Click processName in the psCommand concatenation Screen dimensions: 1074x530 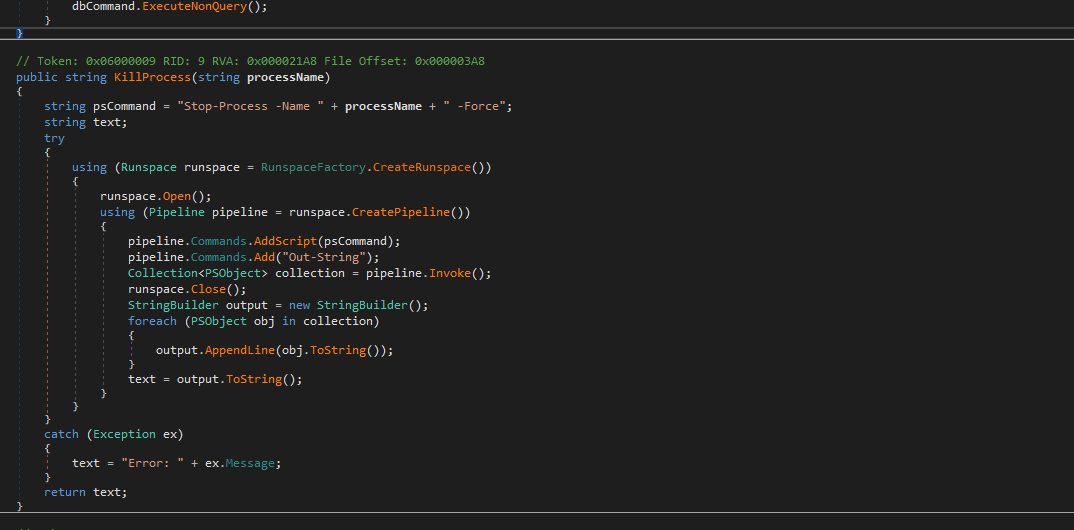[384, 106]
